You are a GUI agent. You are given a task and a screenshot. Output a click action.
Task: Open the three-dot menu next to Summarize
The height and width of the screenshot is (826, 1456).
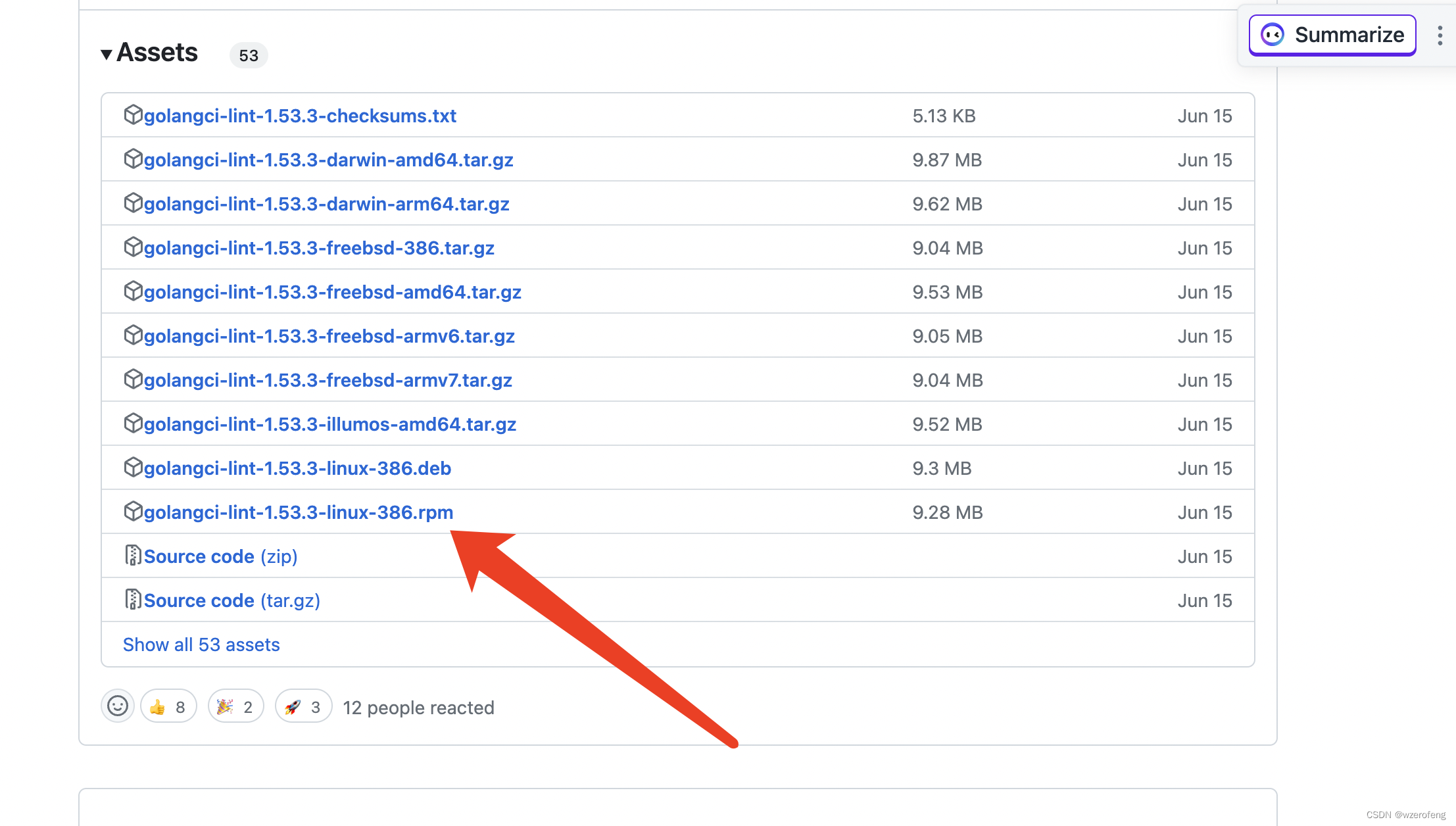tap(1440, 36)
